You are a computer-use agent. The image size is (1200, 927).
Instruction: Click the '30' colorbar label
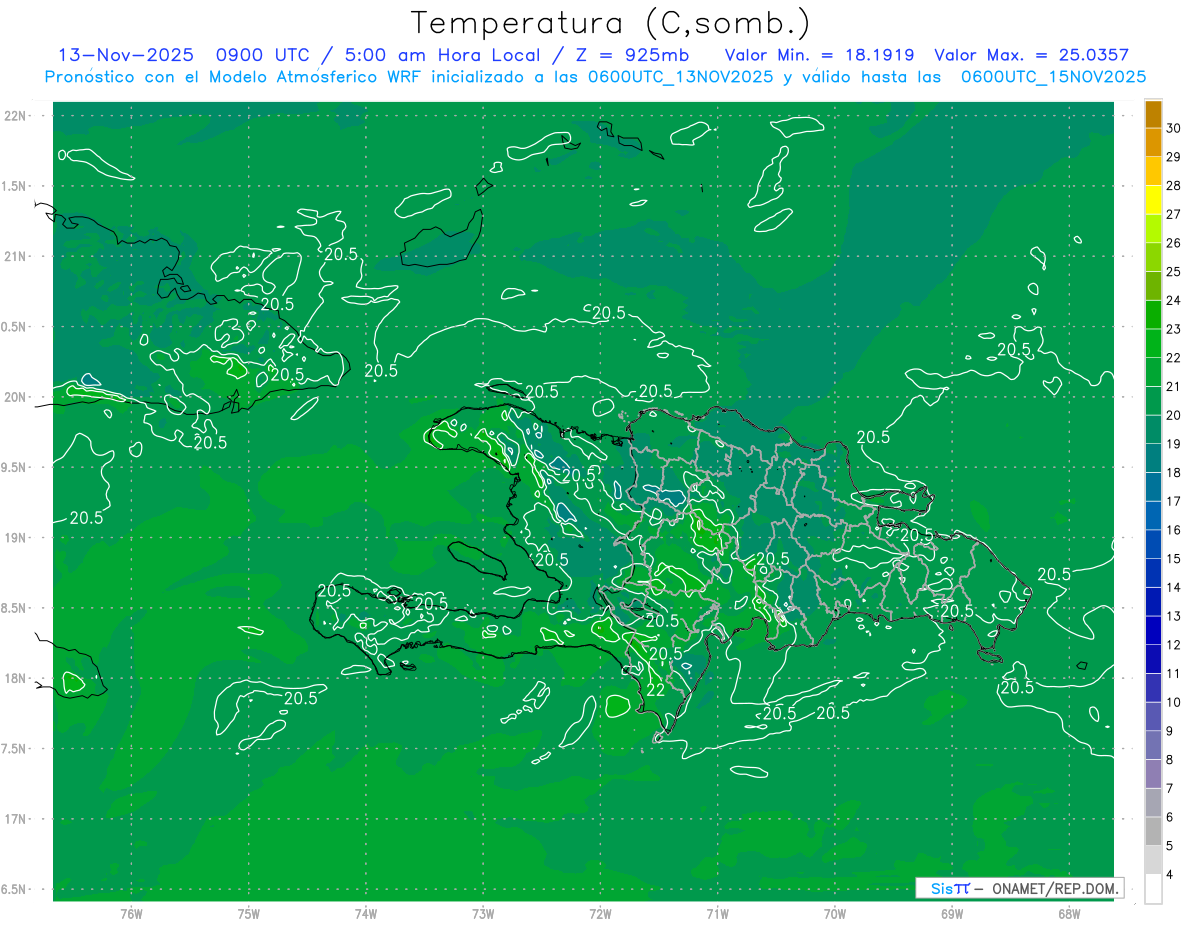click(x=1174, y=128)
